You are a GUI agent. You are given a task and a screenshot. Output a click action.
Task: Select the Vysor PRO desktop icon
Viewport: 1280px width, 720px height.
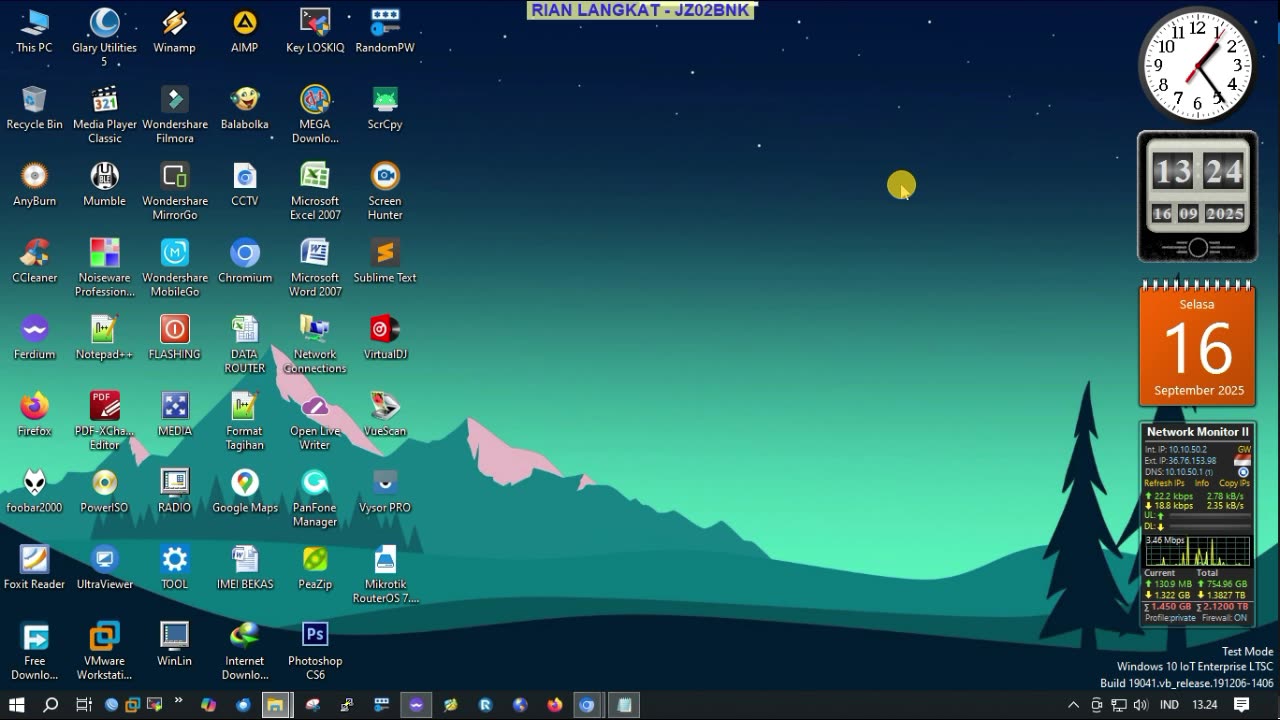[x=385, y=492]
